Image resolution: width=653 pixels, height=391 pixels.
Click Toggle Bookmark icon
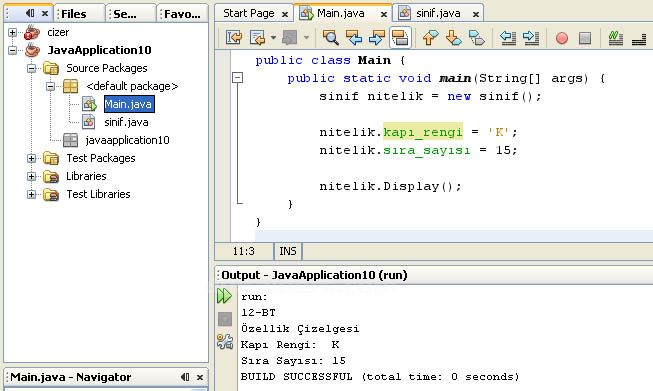pyautogui.click(x=476, y=38)
